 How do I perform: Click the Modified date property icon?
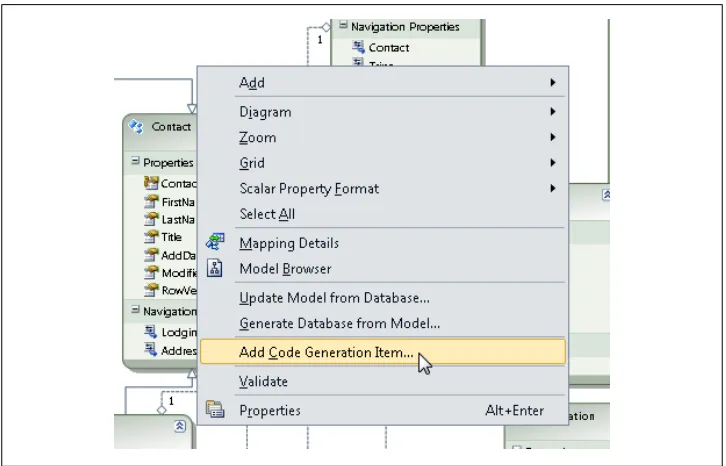151,272
